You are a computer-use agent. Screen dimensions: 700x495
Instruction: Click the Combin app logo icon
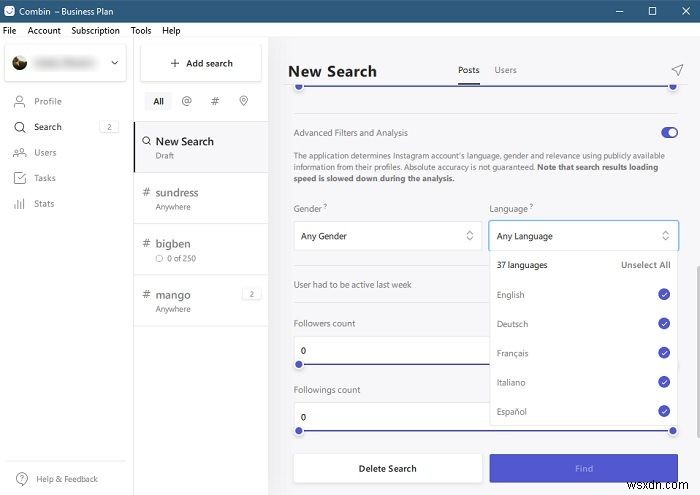coord(9,11)
